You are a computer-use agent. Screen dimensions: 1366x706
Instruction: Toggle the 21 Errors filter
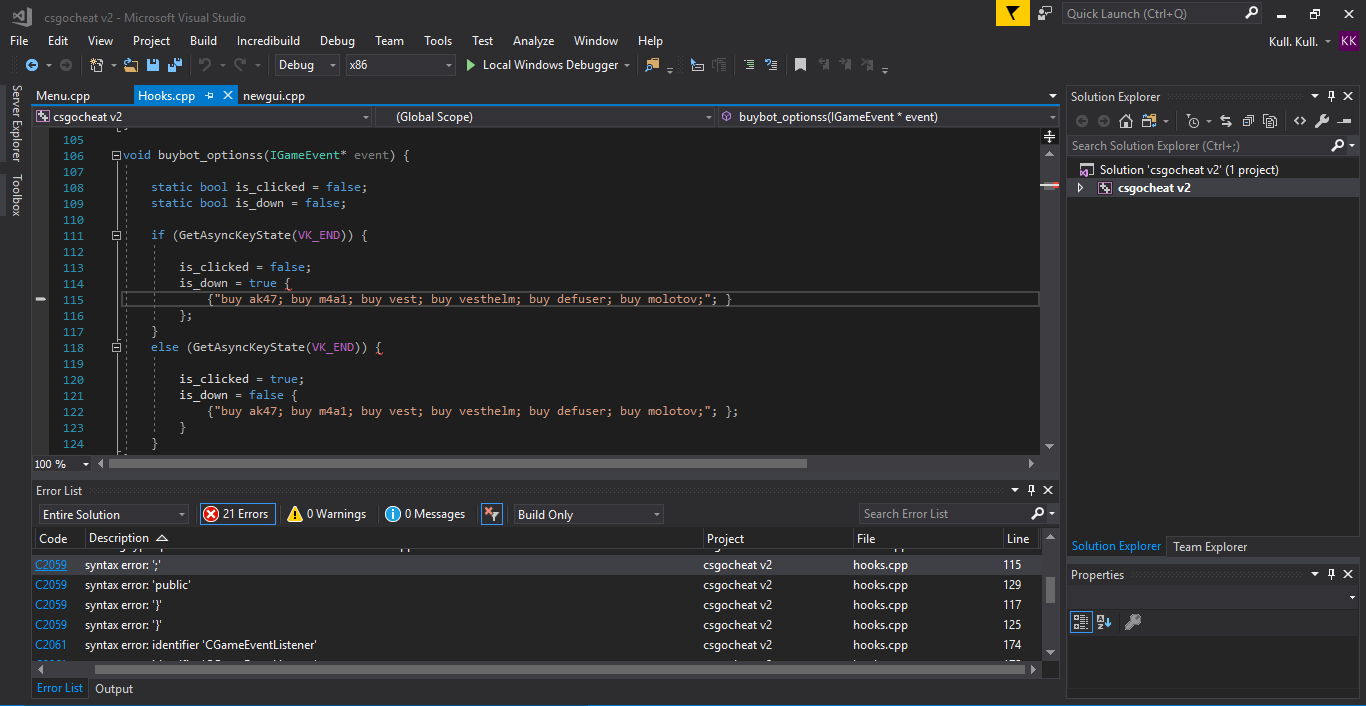pyautogui.click(x=237, y=514)
